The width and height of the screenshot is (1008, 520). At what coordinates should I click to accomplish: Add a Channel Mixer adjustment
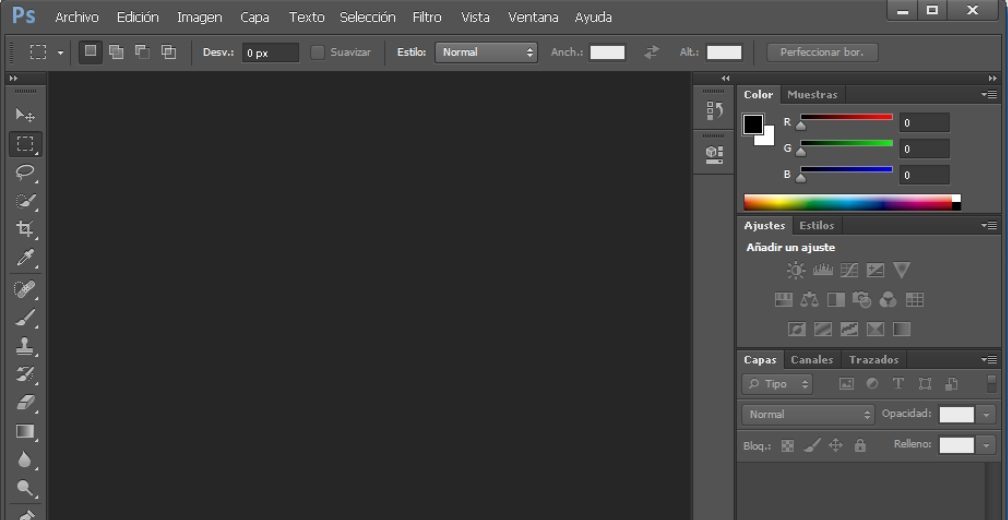(888, 300)
